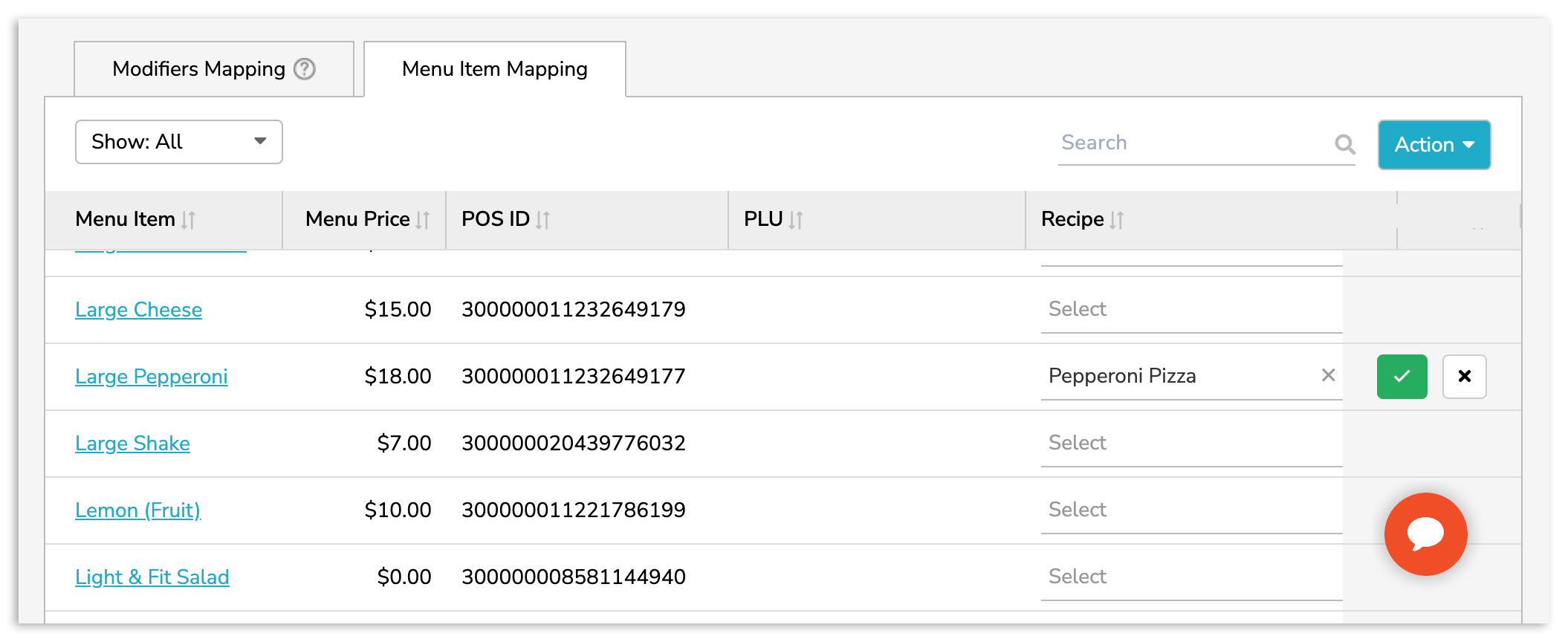Cancel the Large Pepperoni row edit
Viewport: 1568px width, 642px height.
click(x=1463, y=377)
